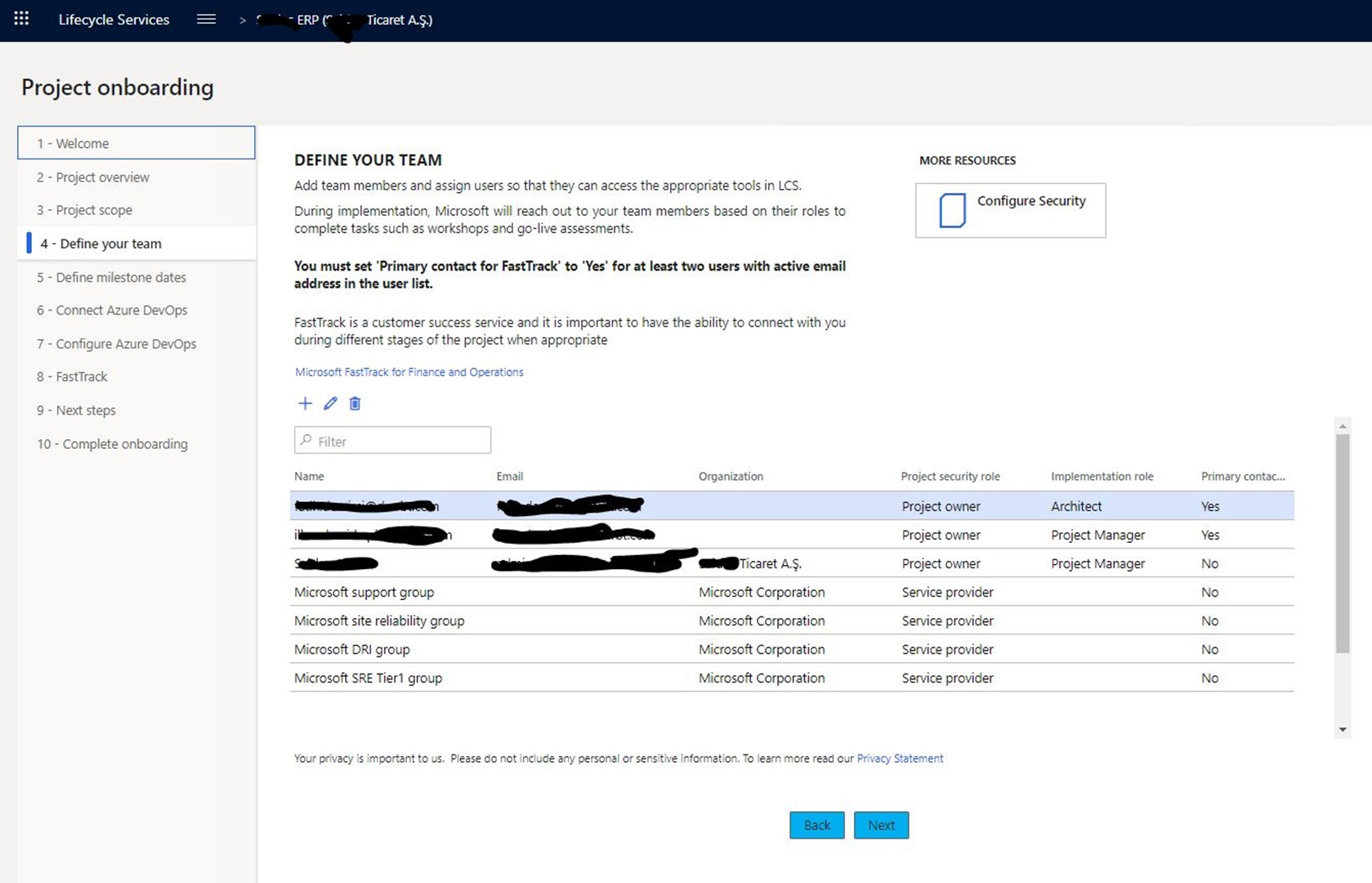Screen dimensions: 1372x883
Task: Delete selected user with trash icon
Action: tap(355, 403)
